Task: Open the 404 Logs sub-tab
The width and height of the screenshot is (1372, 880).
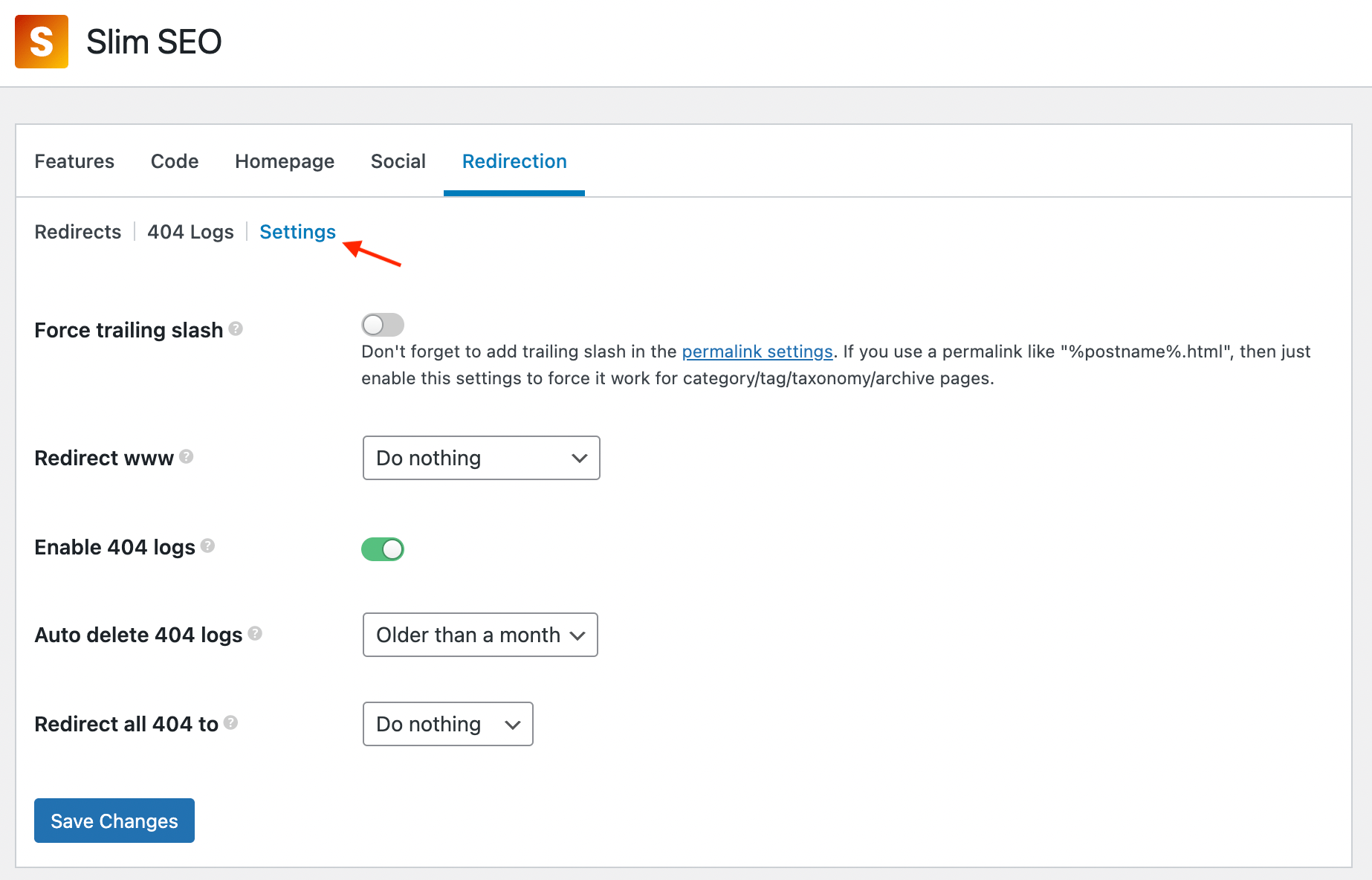Action: click(190, 232)
